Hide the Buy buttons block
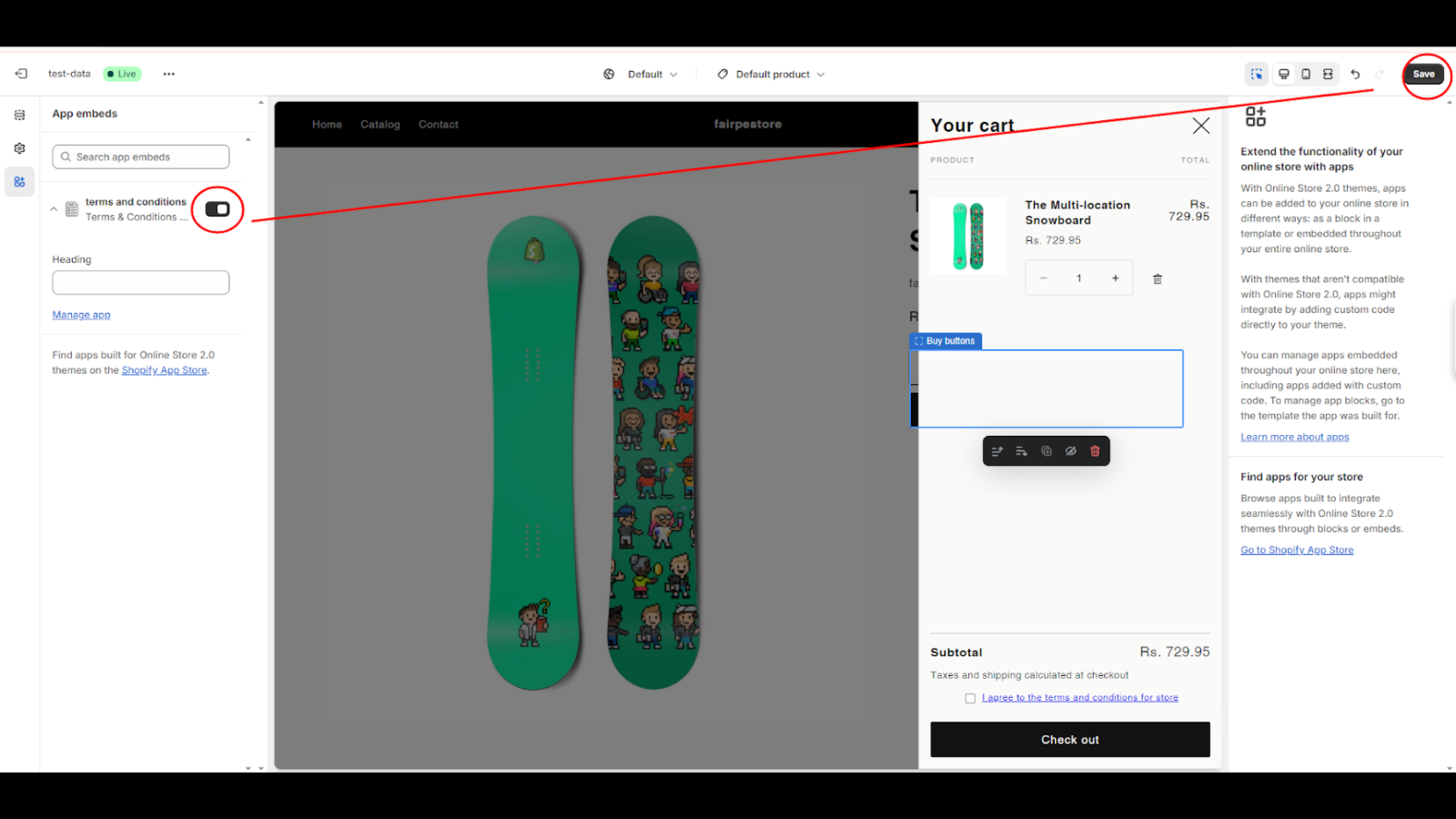Screen dimensions: 1456x819 pos(1070,450)
